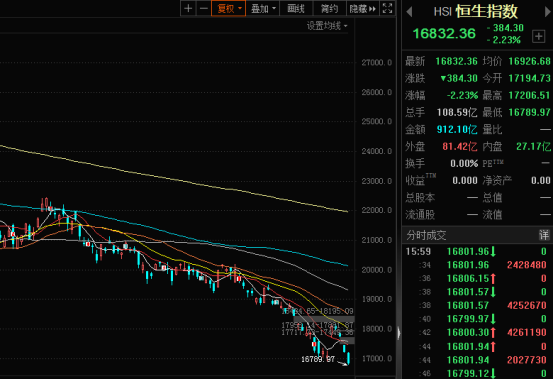
Task: Click the 16789.97 low marker on chart
Action: [318, 359]
